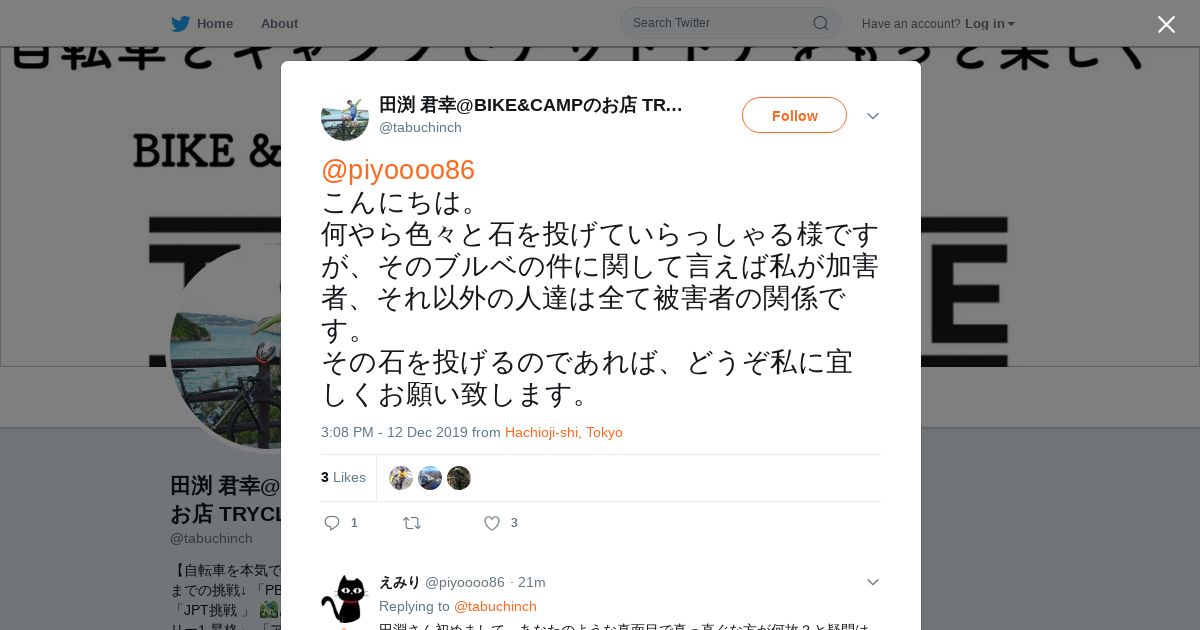Click the reply speech bubble icon
The height and width of the screenshot is (630, 1200).
(x=333, y=523)
